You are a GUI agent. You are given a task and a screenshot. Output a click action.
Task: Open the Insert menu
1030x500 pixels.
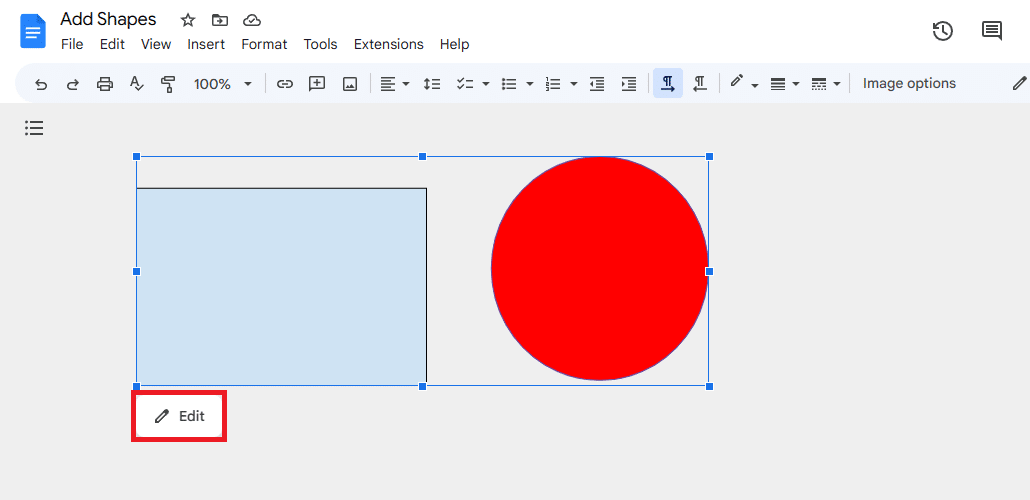pyautogui.click(x=206, y=44)
